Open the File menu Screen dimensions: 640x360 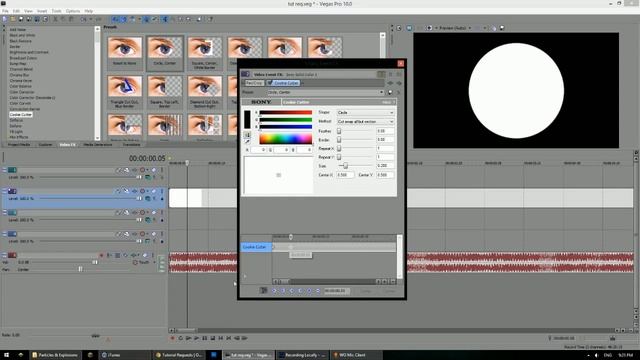[x=5, y=11]
